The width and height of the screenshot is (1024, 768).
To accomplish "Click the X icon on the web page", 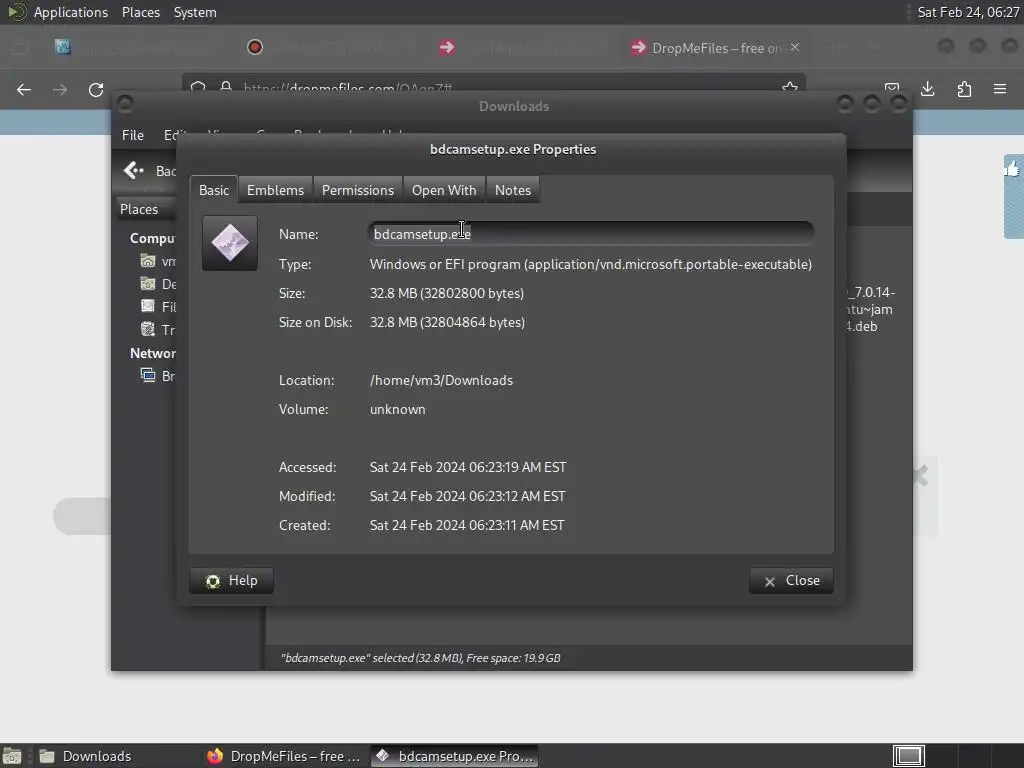I will [x=920, y=476].
